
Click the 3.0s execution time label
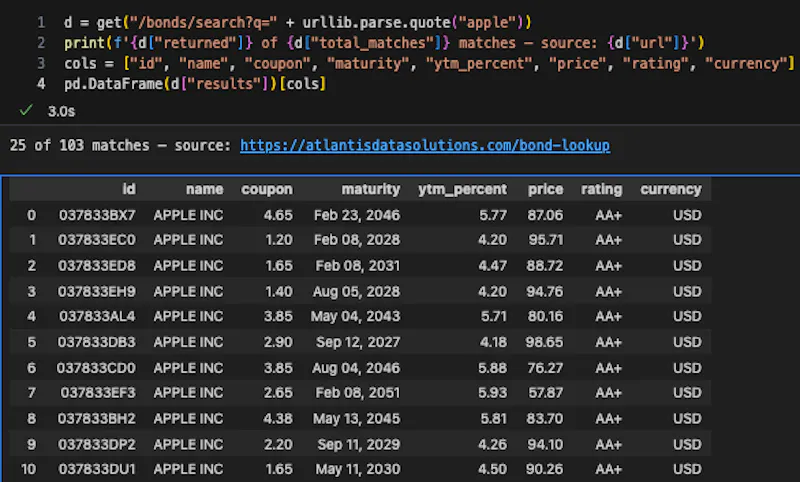point(61,111)
